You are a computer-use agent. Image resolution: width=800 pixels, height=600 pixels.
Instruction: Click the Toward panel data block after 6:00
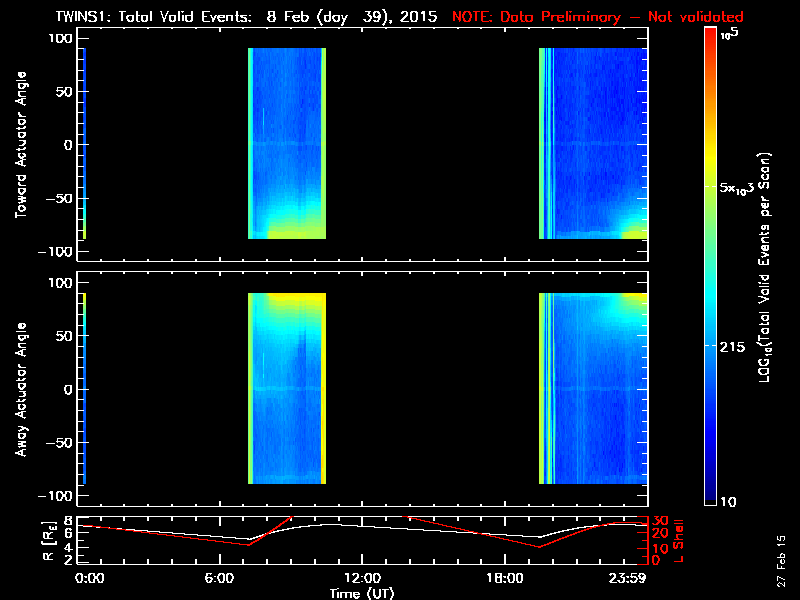pyautogui.click(x=287, y=143)
